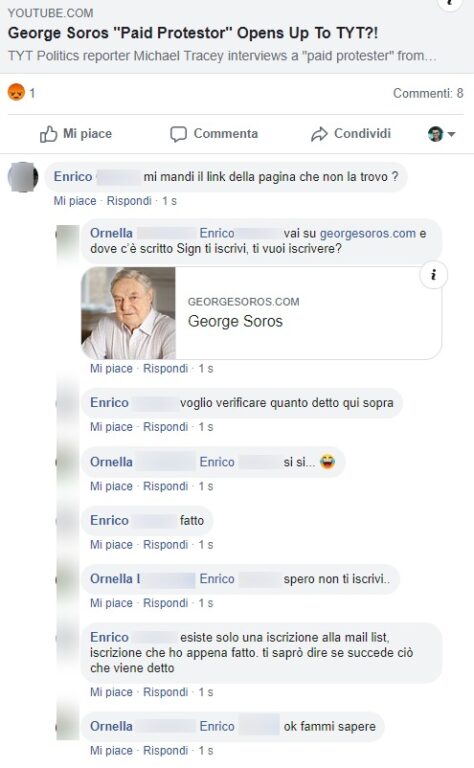Click the info icon on George Soros link card

433,275
